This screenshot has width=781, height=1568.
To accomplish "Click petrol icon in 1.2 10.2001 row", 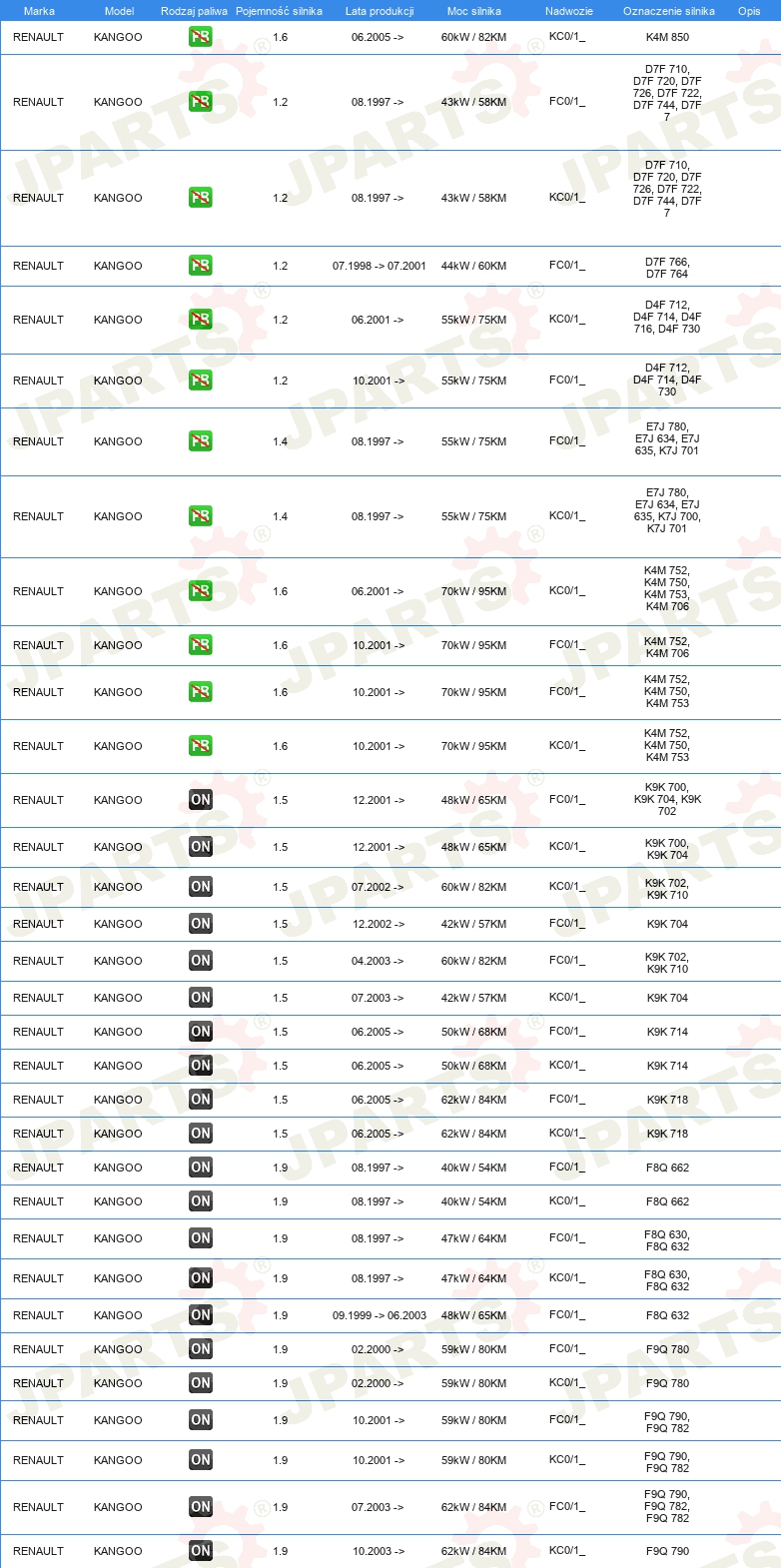I will pos(201,381).
